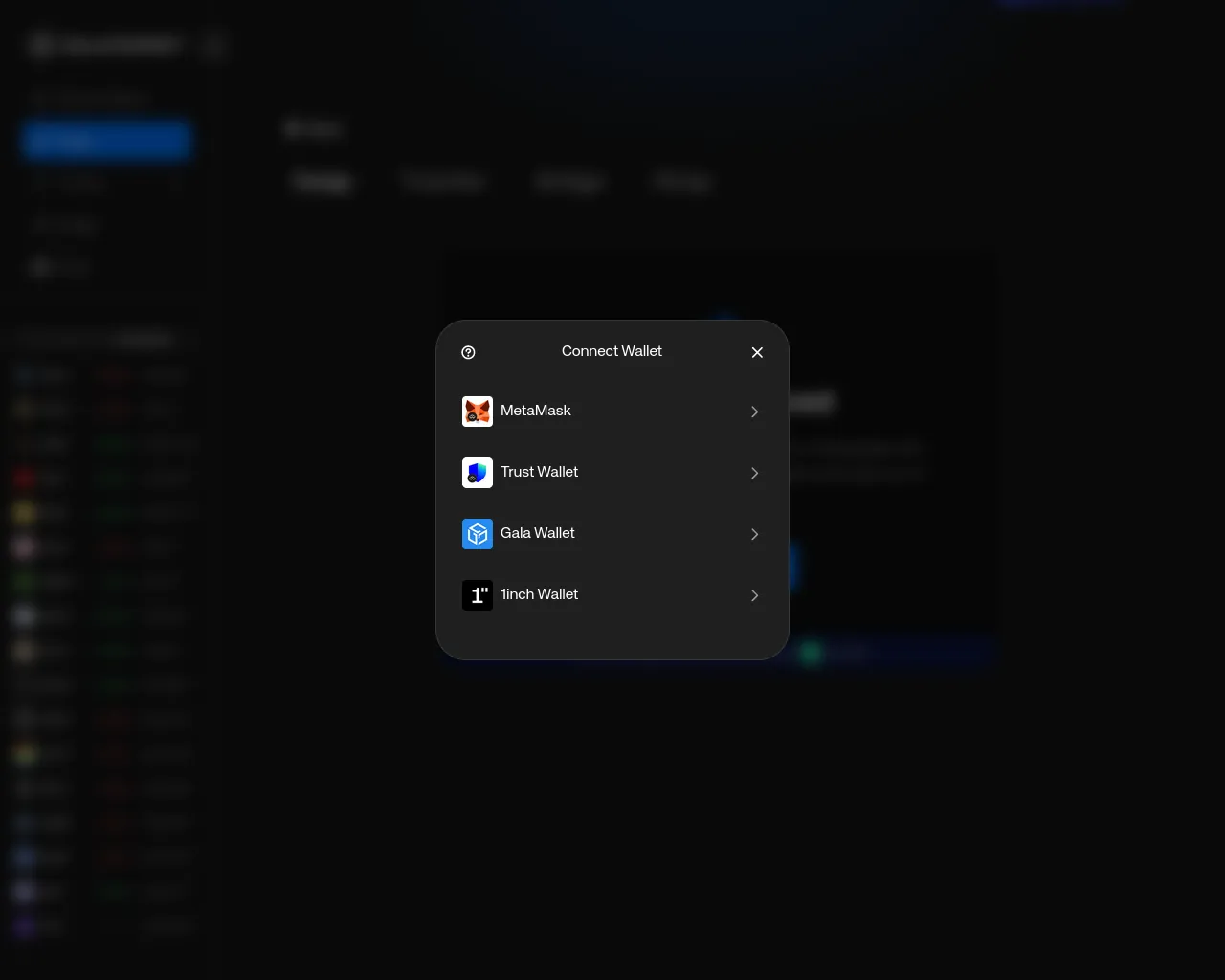The width and height of the screenshot is (1225, 980).
Task: Select the MetaMask wallet label
Action: point(535,411)
